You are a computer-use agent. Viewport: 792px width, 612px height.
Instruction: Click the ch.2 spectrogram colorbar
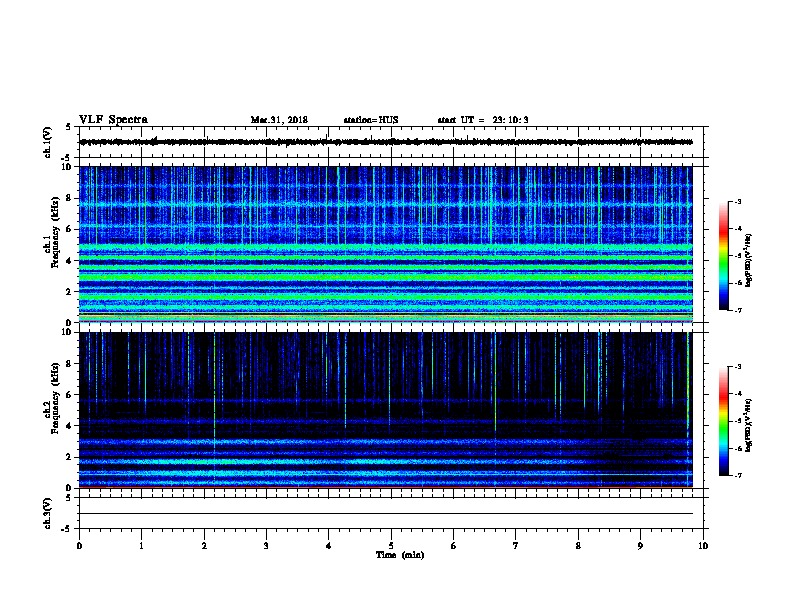pyautogui.click(x=723, y=421)
